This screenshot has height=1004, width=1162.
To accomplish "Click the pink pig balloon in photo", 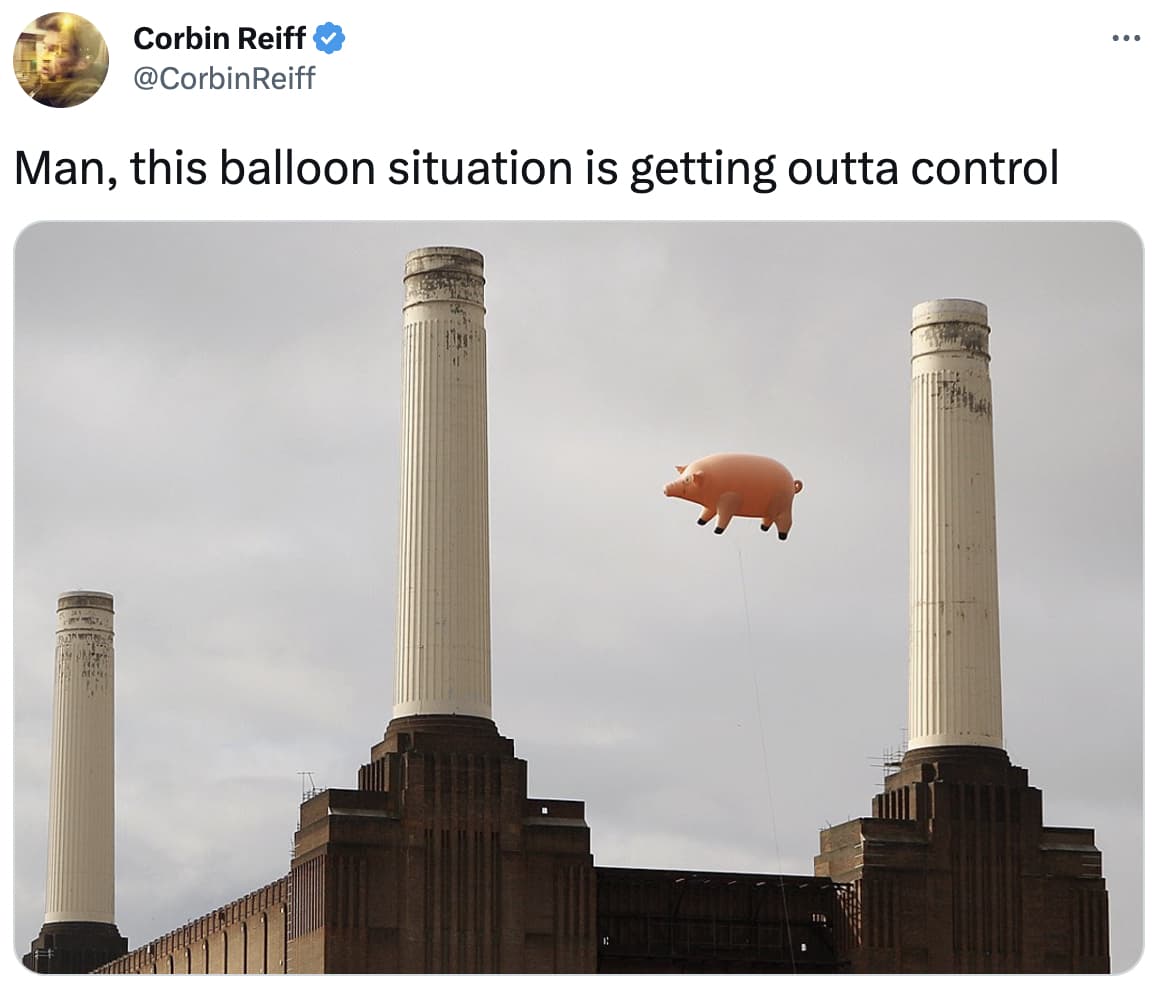I will pyautogui.click(x=734, y=493).
